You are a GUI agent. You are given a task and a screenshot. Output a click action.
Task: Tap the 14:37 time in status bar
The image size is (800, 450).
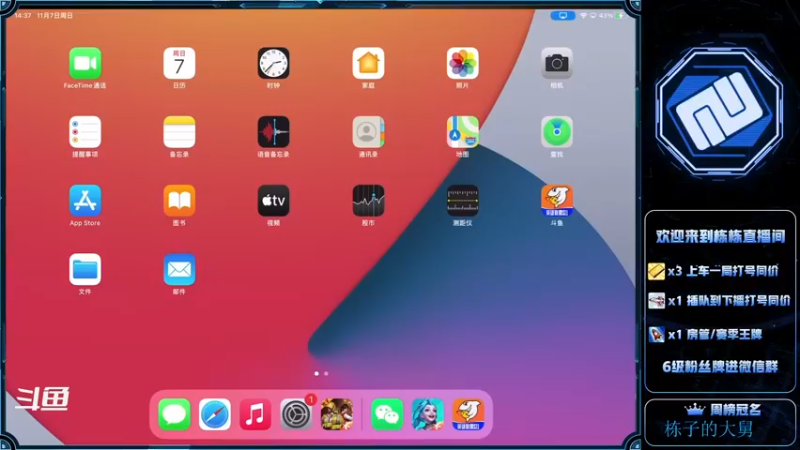click(23, 16)
